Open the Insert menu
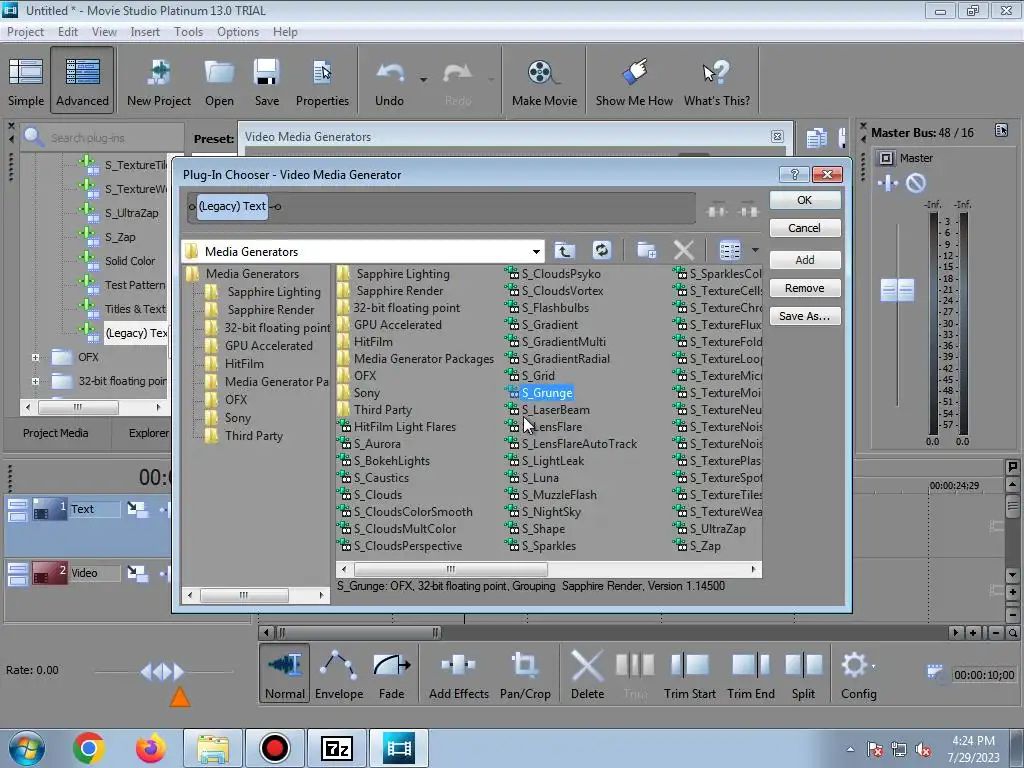 tap(145, 31)
